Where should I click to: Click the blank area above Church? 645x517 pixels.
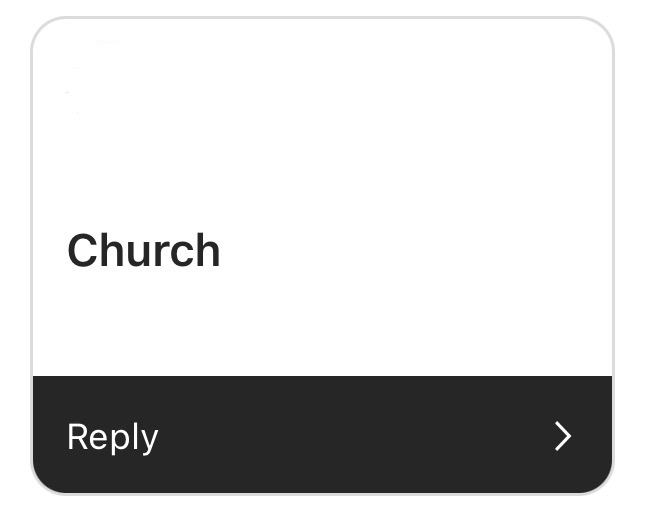tap(322, 130)
